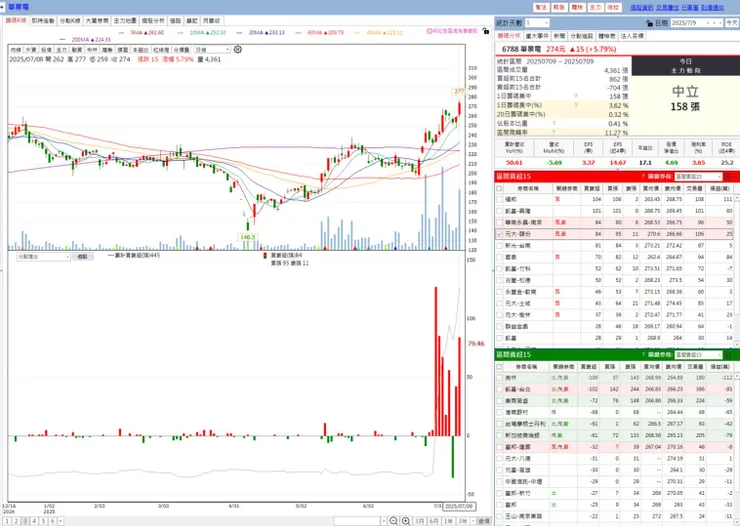The image size is (740, 526).
Task: Uncheck the checked 元大 row checkbox
Action: (499, 234)
